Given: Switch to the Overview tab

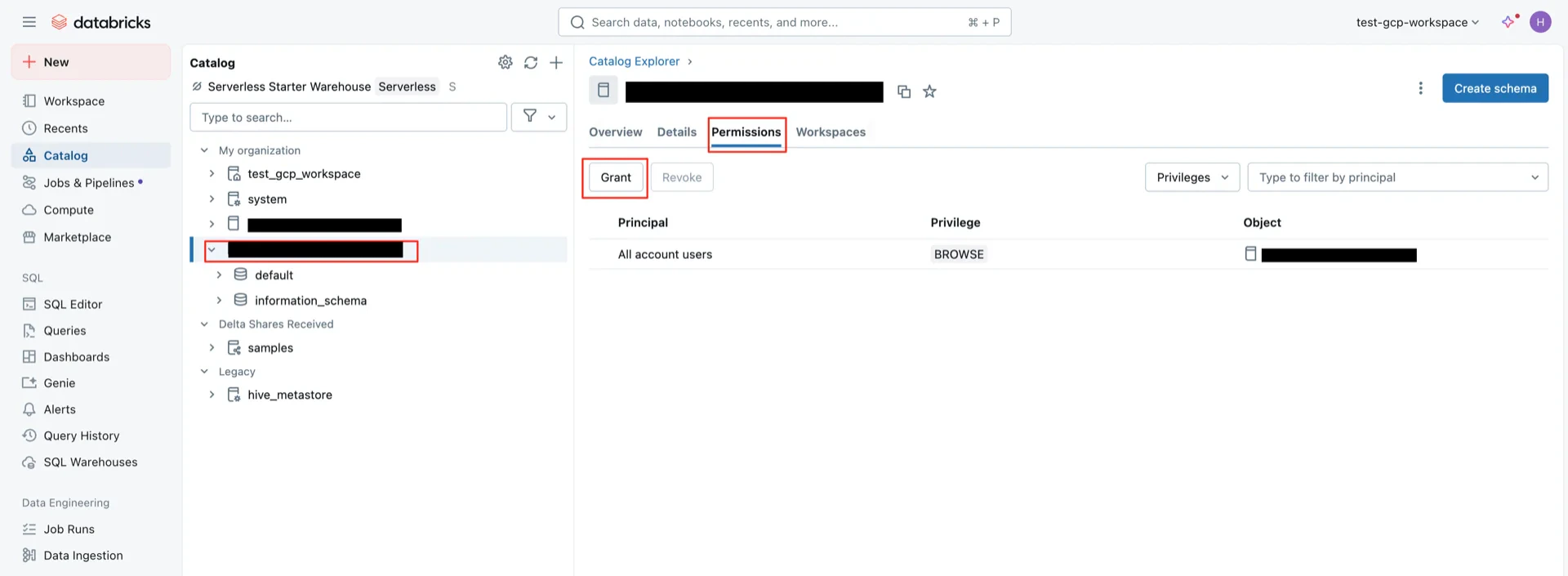Looking at the screenshot, I should click(x=616, y=132).
